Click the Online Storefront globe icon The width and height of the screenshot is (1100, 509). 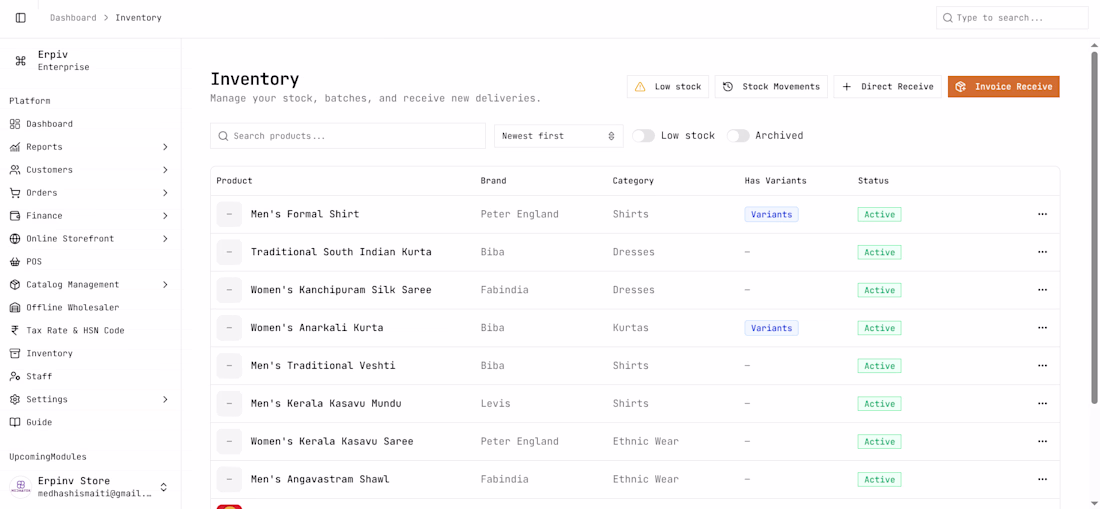(x=15, y=239)
